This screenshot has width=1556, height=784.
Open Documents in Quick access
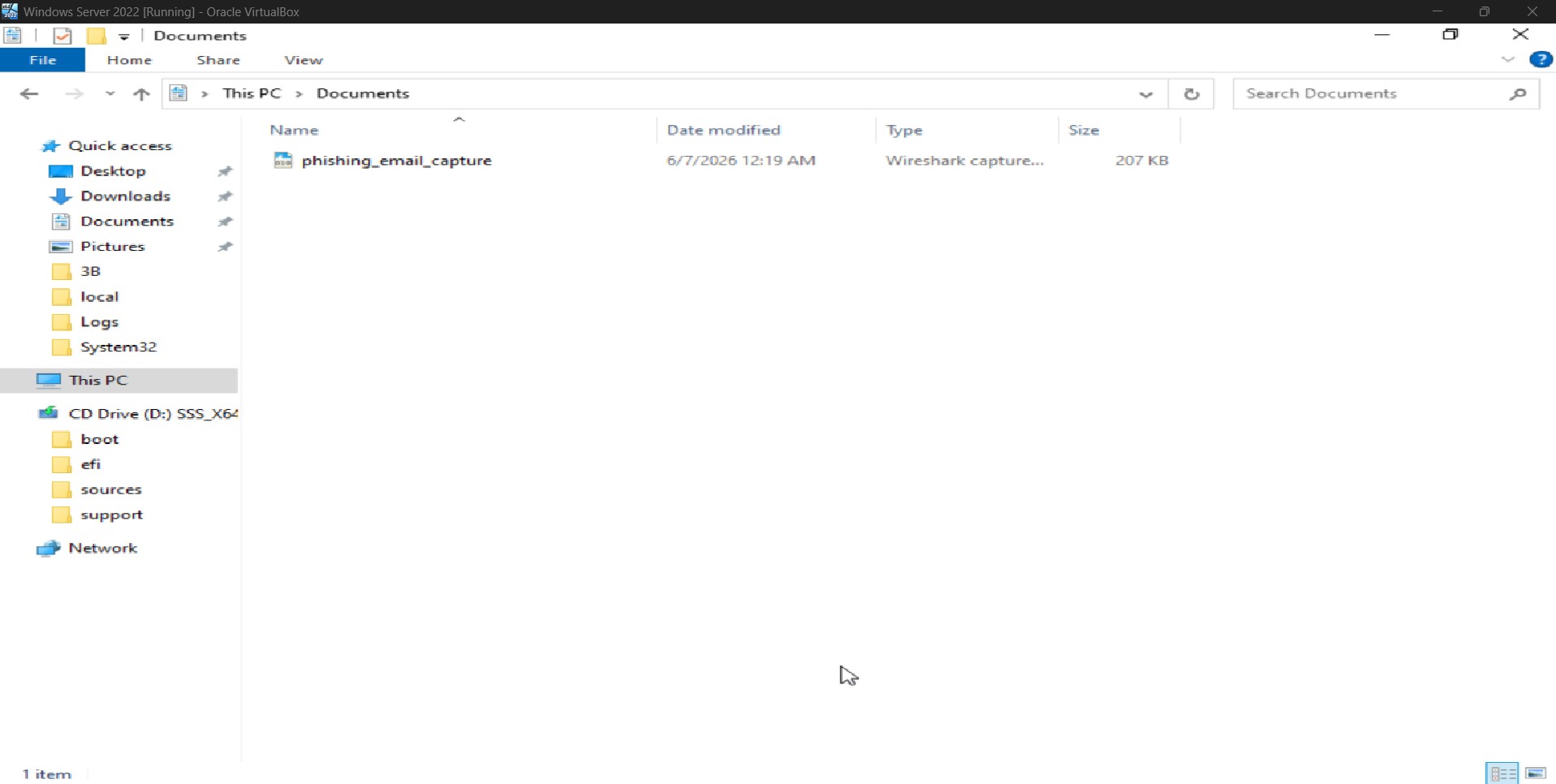point(127,222)
